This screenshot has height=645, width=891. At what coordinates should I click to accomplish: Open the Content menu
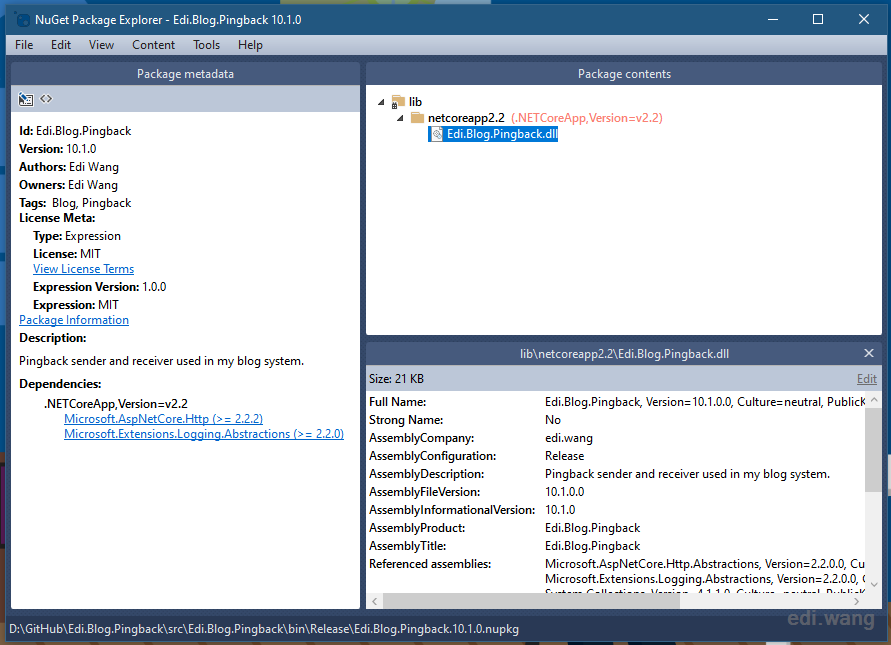pos(153,45)
